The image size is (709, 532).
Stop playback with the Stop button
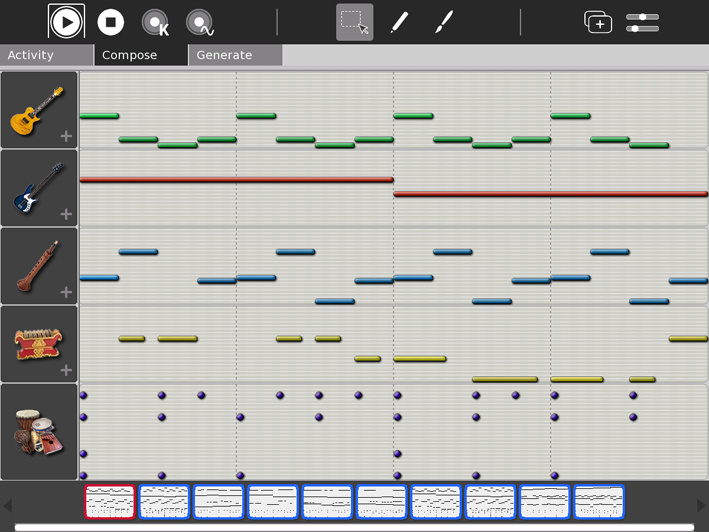click(x=111, y=22)
